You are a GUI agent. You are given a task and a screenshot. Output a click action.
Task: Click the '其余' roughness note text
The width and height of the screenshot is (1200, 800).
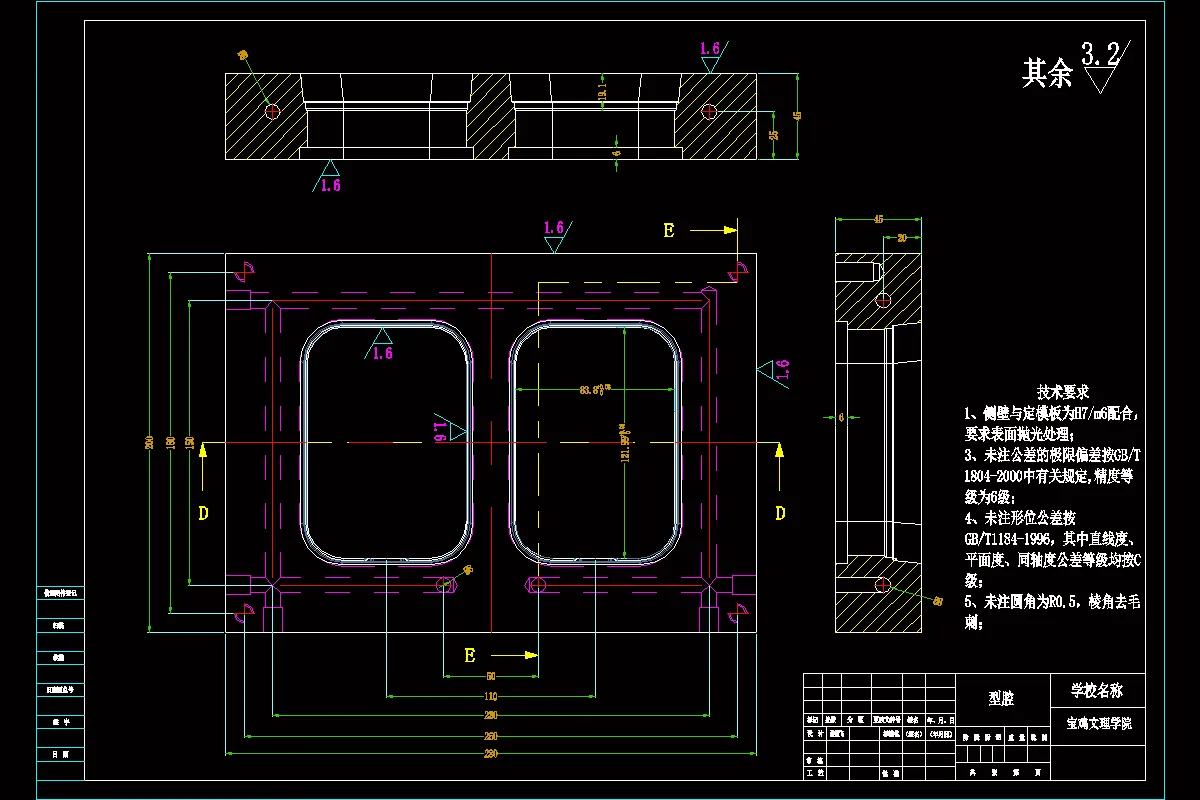click(1047, 72)
